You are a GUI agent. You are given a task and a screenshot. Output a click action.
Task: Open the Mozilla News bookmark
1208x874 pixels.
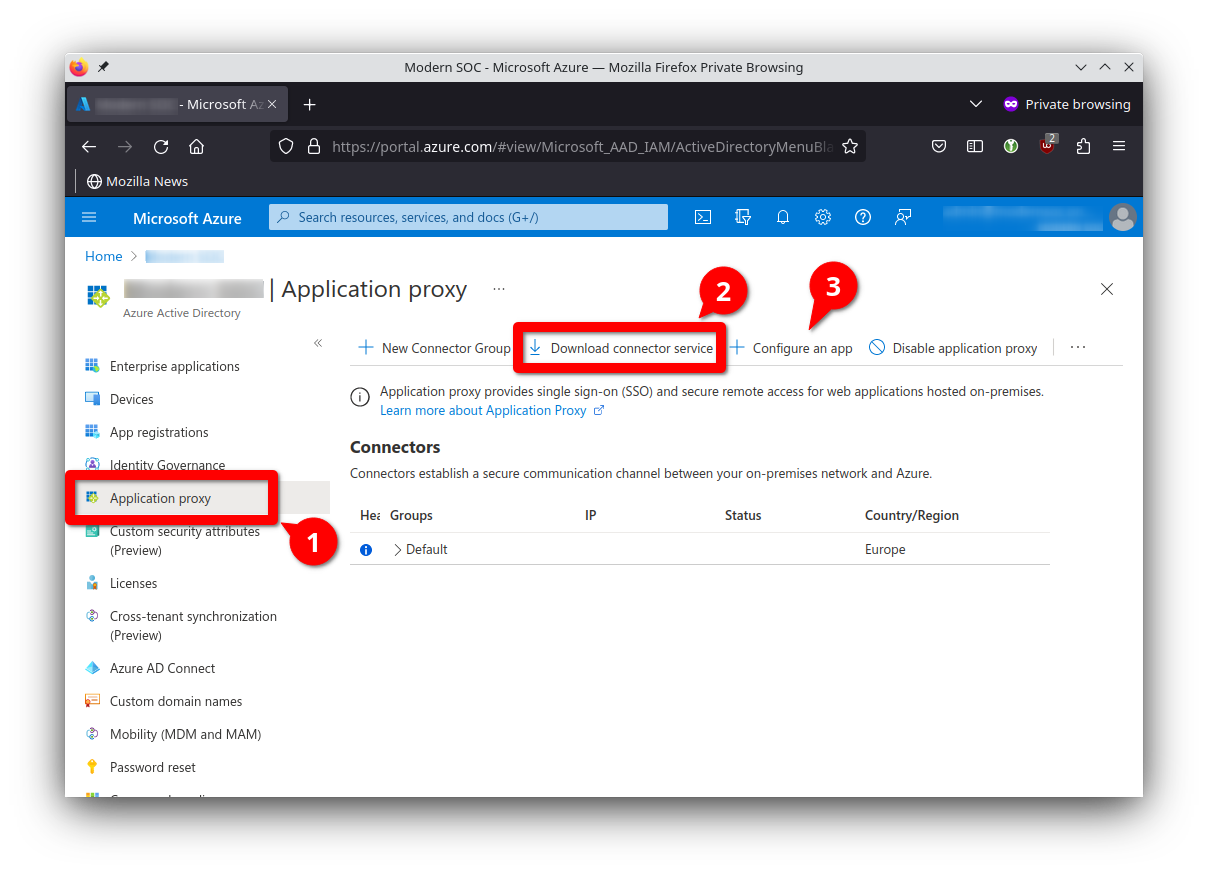pyautogui.click(x=137, y=181)
